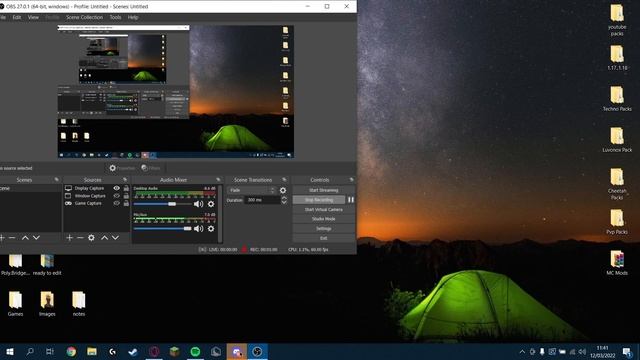Toggle visibility of Window Capture source
640x360 pixels.
(x=116, y=196)
